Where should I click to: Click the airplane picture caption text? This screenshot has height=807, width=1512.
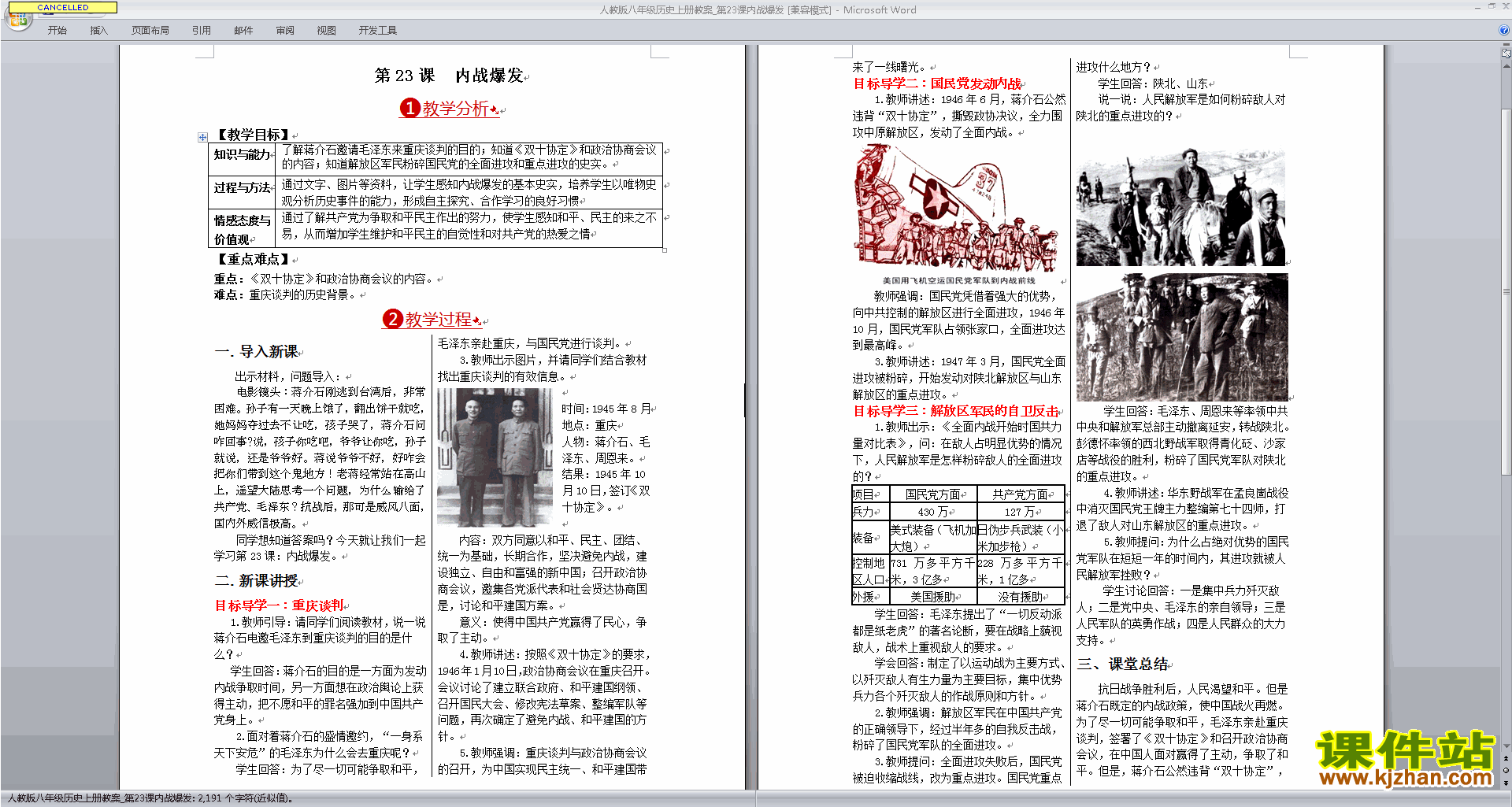tap(958, 280)
